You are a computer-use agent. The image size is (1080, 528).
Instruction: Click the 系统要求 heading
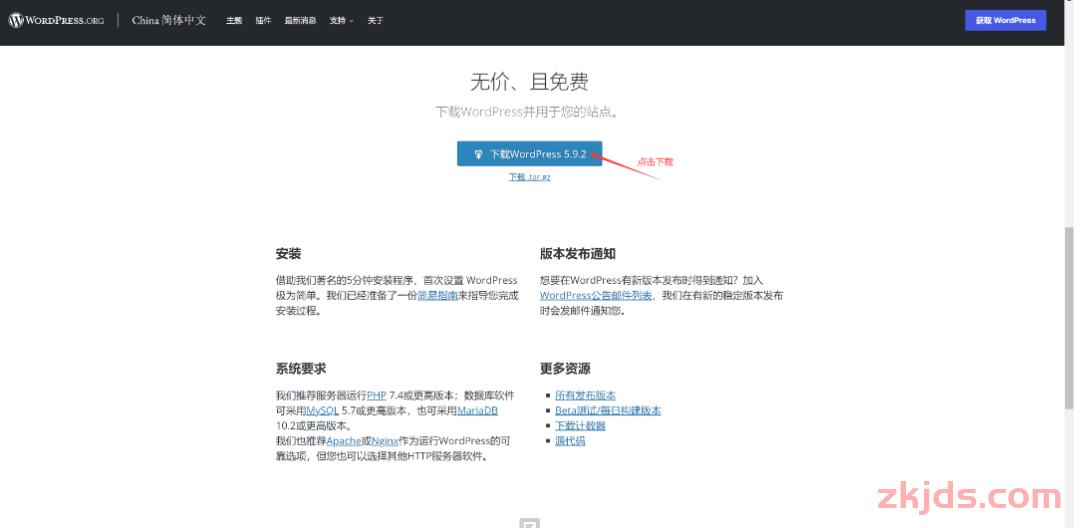[301, 368]
